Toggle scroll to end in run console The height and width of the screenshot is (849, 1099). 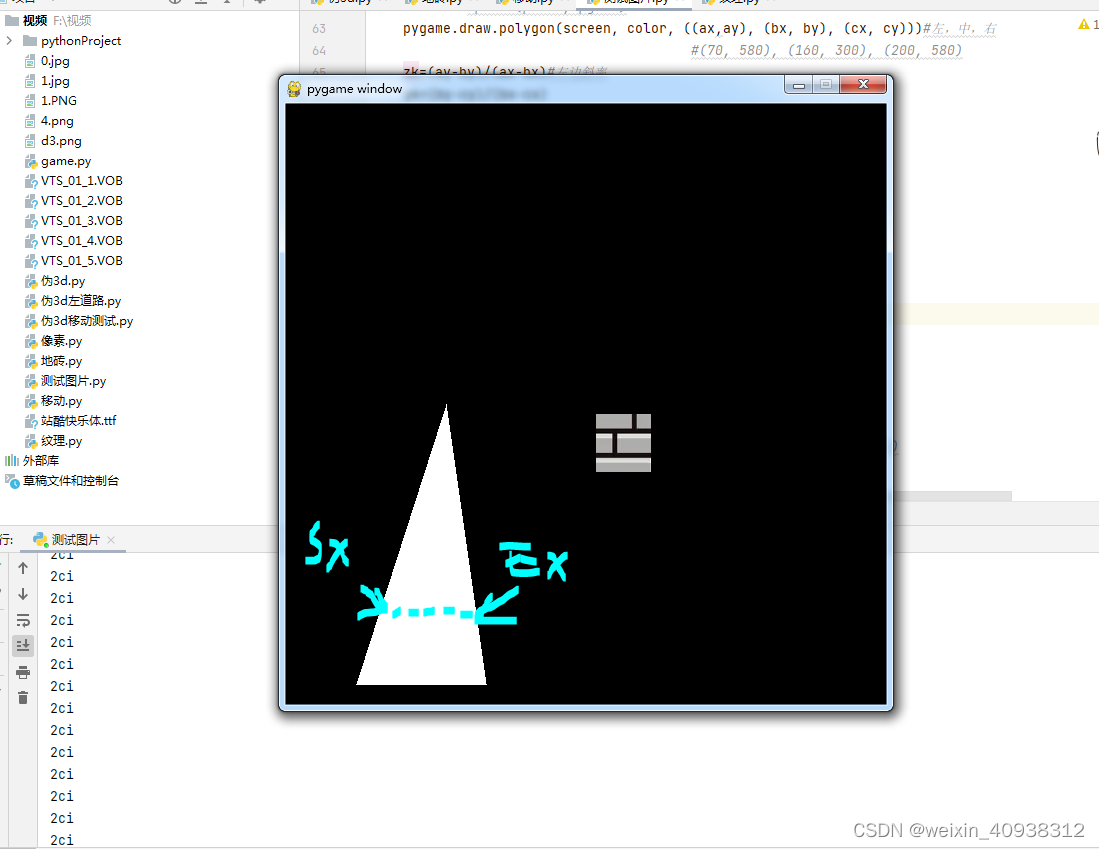[23, 645]
